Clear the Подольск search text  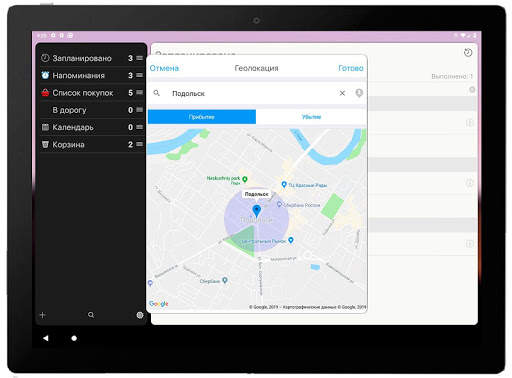pyautogui.click(x=342, y=93)
